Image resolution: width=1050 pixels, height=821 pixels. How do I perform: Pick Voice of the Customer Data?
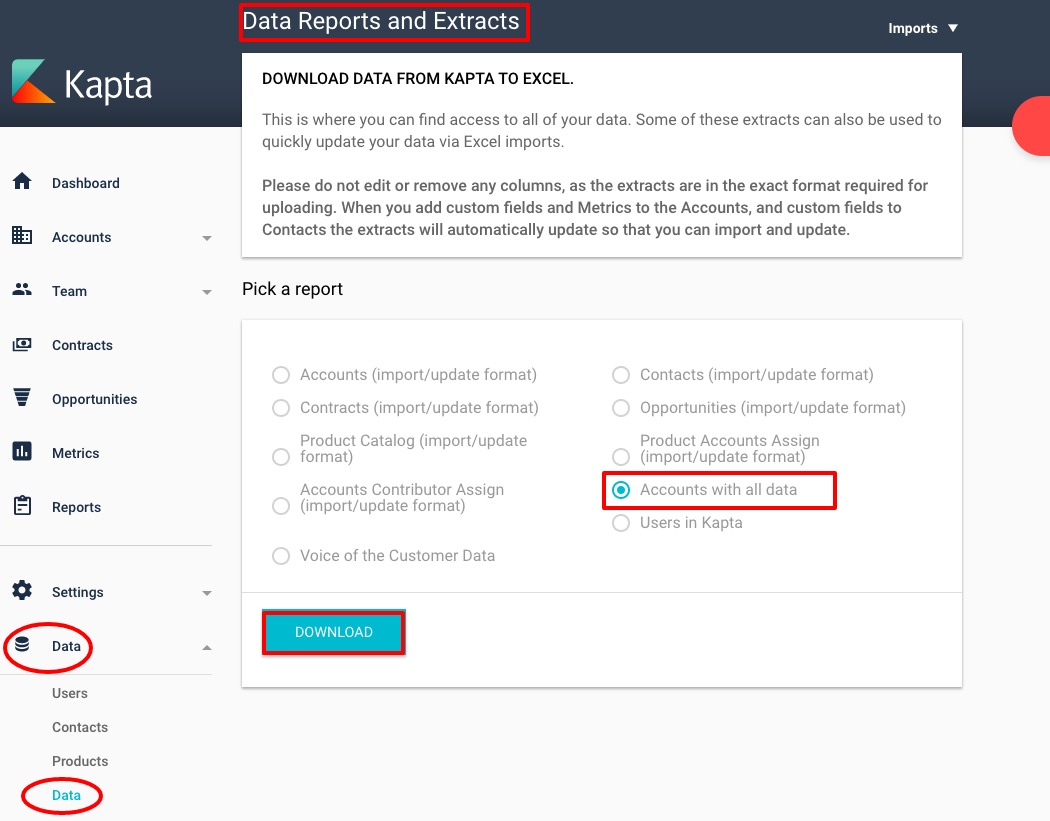tap(281, 556)
